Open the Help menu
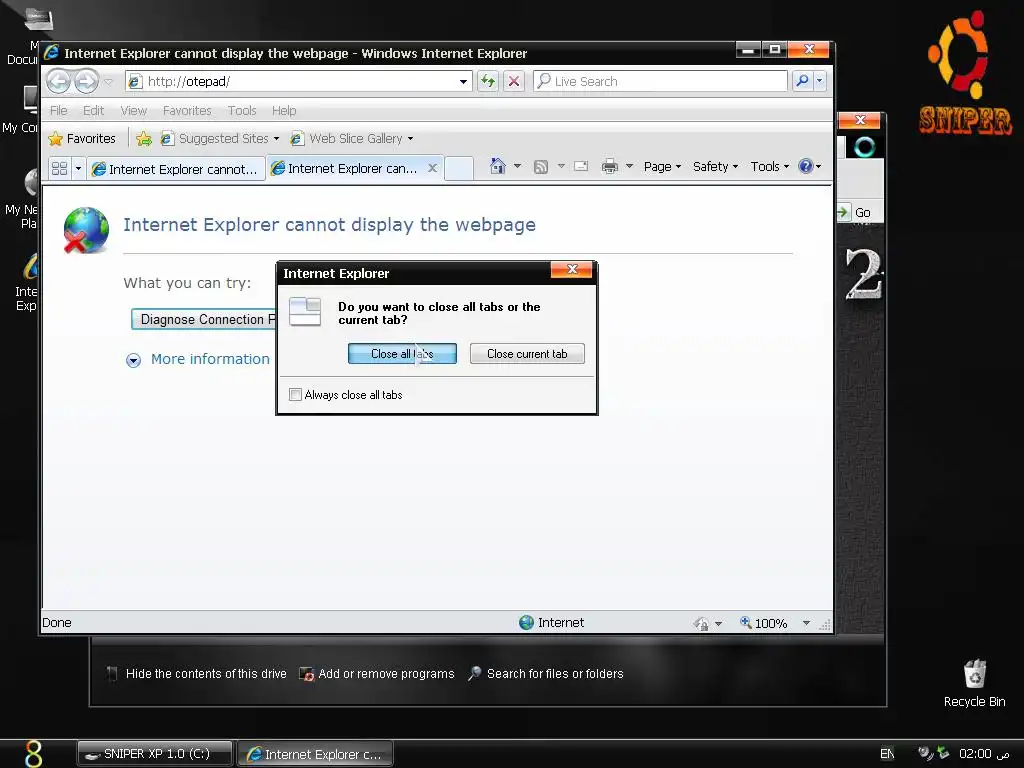1024x768 pixels. (284, 110)
